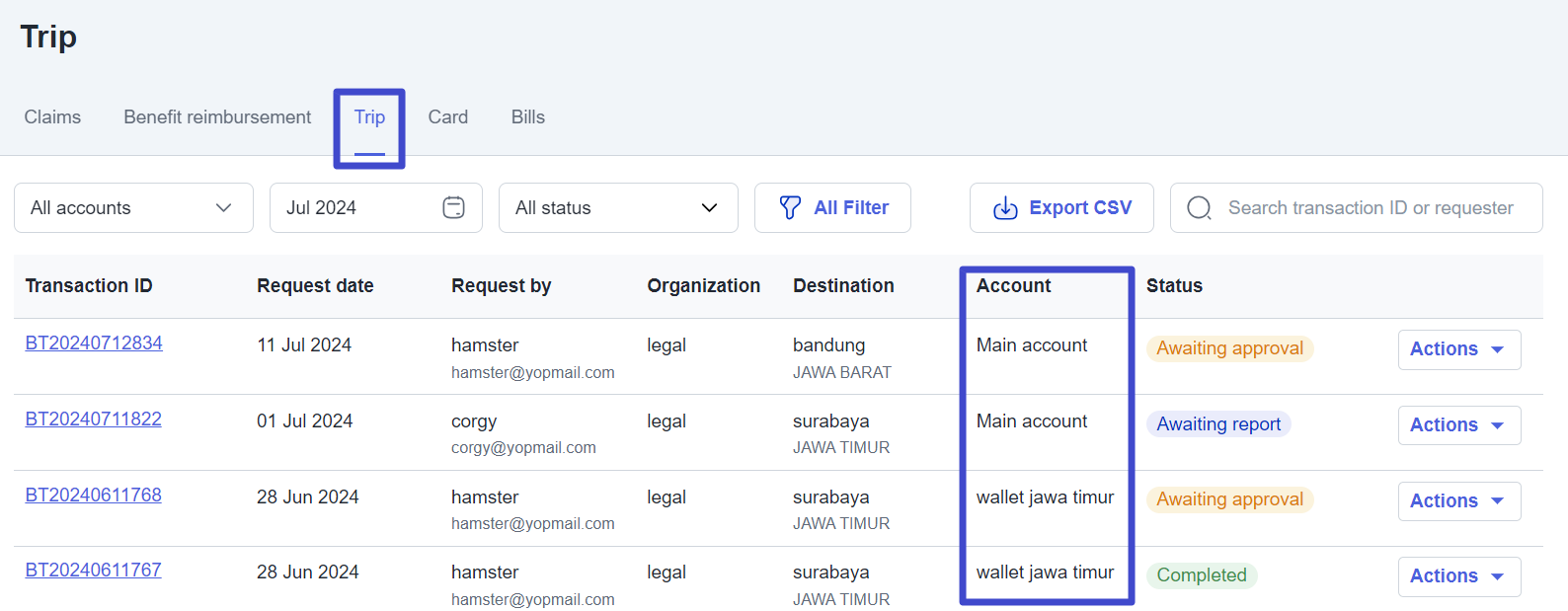
Task: Click the calendar icon in the date field
Action: [453, 207]
